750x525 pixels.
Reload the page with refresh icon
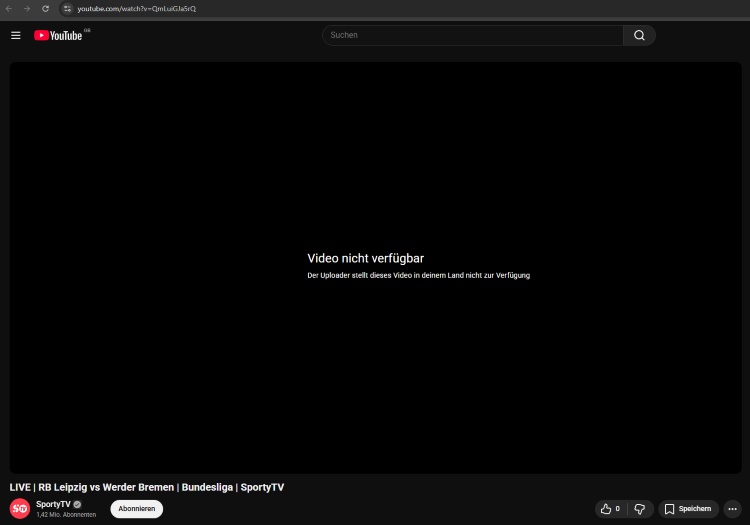point(45,9)
